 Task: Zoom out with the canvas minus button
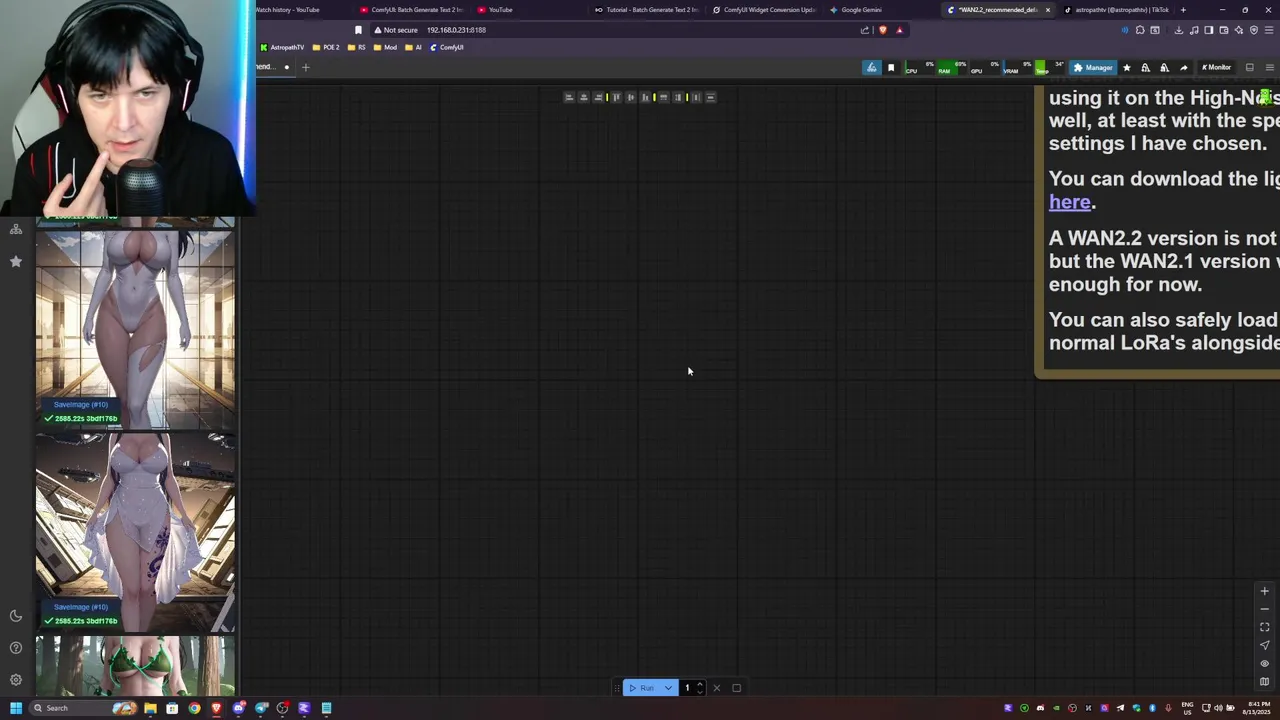click(1264, 609)
